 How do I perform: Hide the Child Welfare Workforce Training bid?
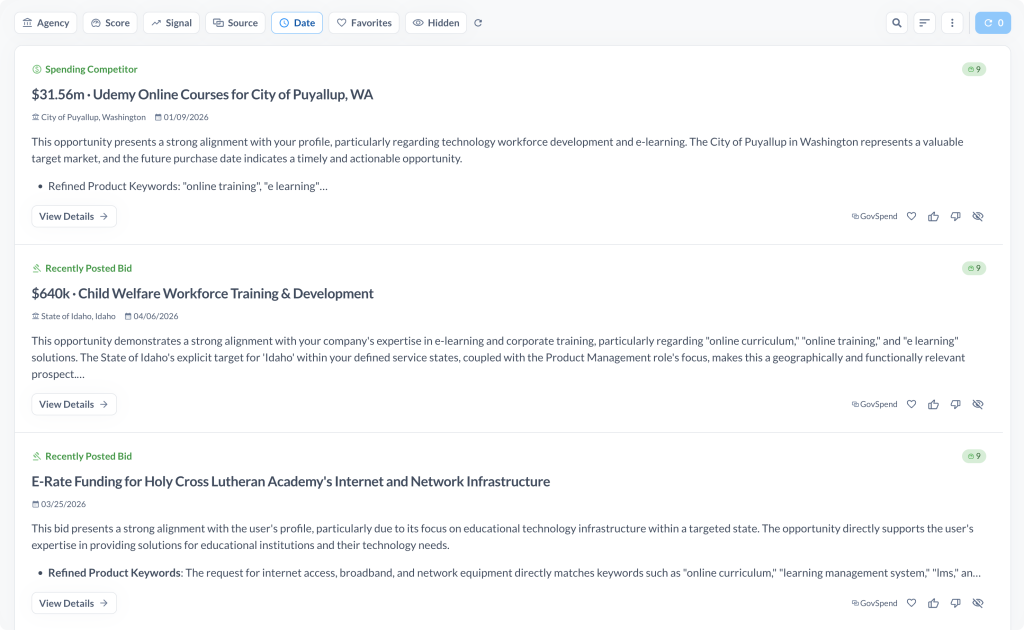pyautogui.click(x=978, y=404)
